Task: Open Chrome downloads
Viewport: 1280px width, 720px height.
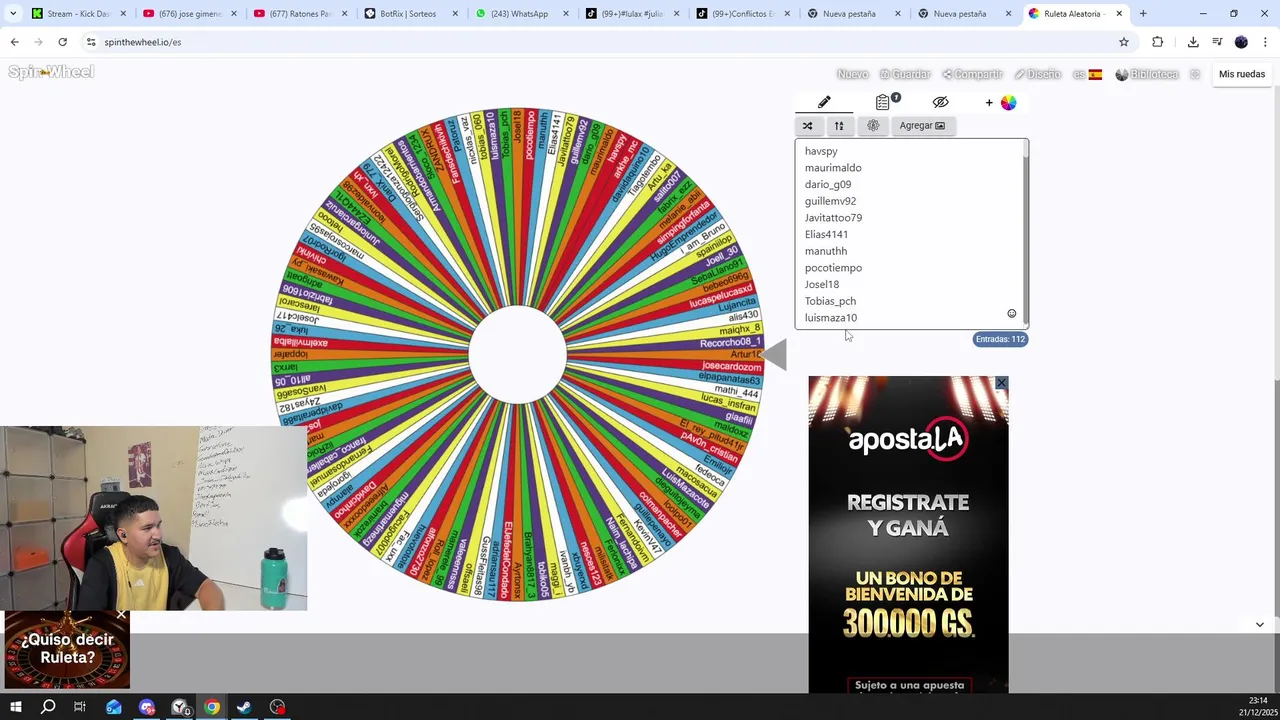Action: point(1193,42)
